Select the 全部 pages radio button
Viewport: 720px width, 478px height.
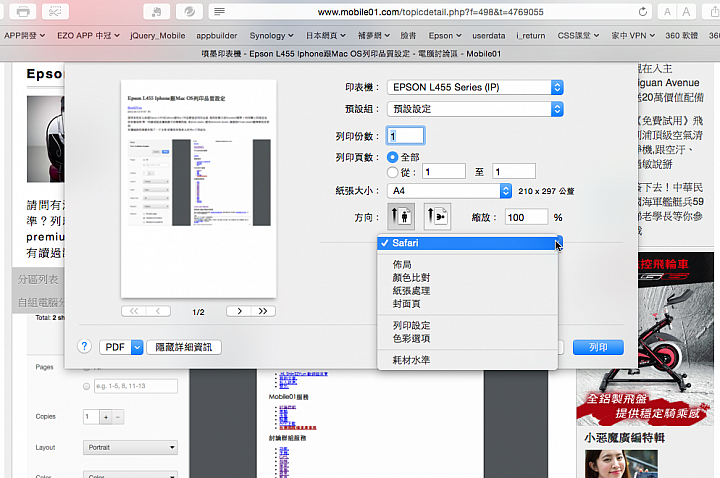(392, 157)
